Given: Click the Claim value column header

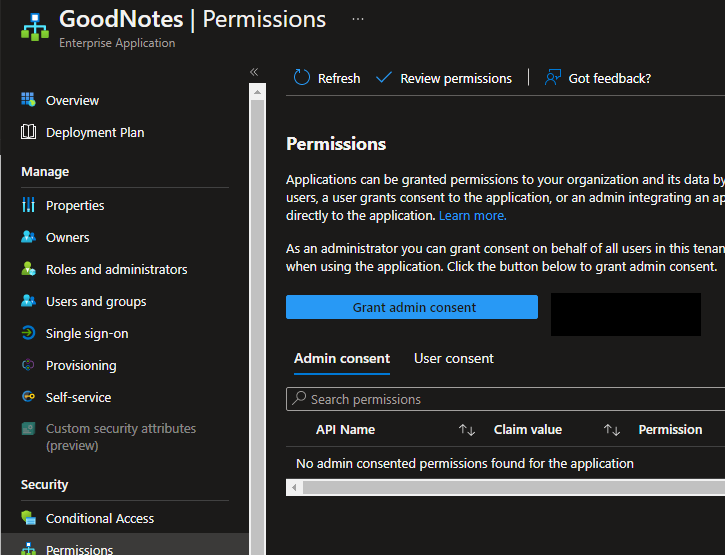Looking at the screenshot, I should click(528, 430).
